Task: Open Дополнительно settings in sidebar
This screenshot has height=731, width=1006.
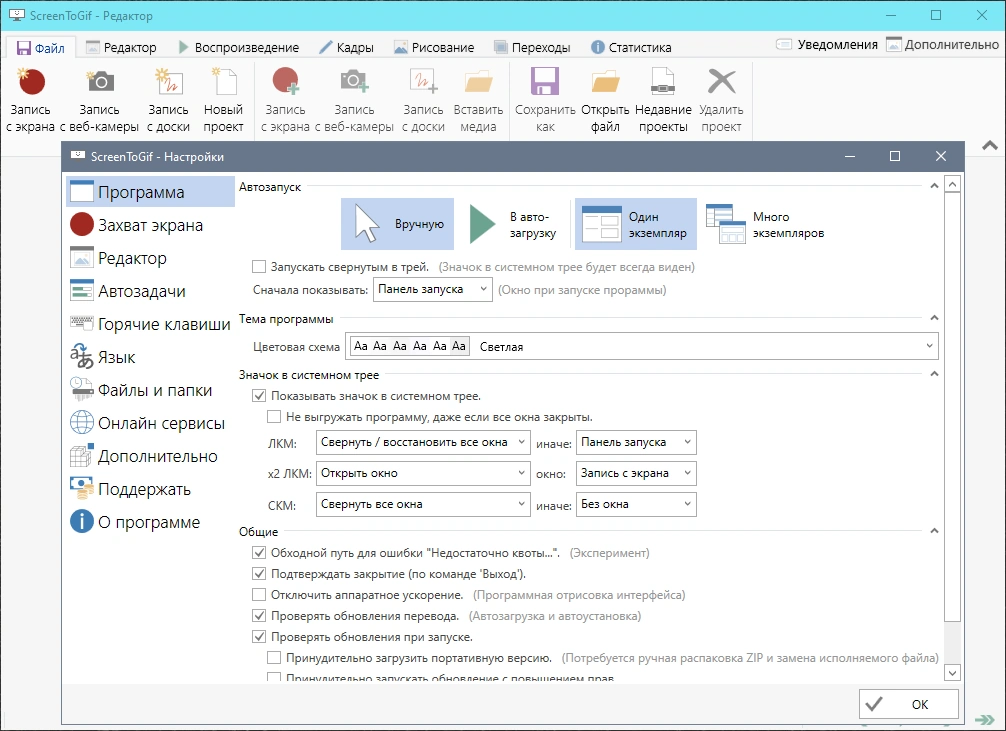Action: [150, 456]
